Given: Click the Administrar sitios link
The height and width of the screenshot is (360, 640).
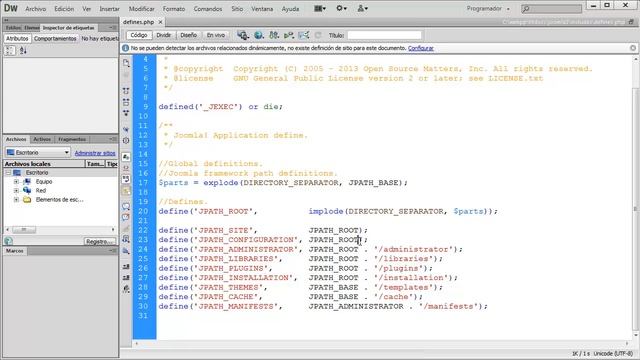Looking at the screenshot, I should click(95, 153).
